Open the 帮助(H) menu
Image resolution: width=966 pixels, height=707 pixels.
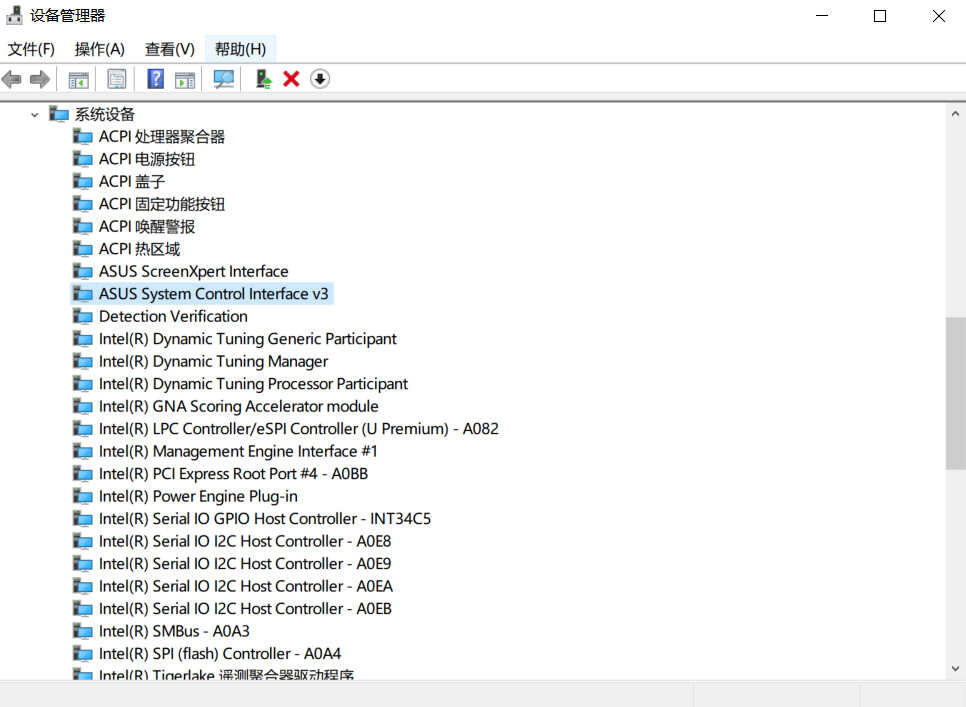(x=240, y=49)
